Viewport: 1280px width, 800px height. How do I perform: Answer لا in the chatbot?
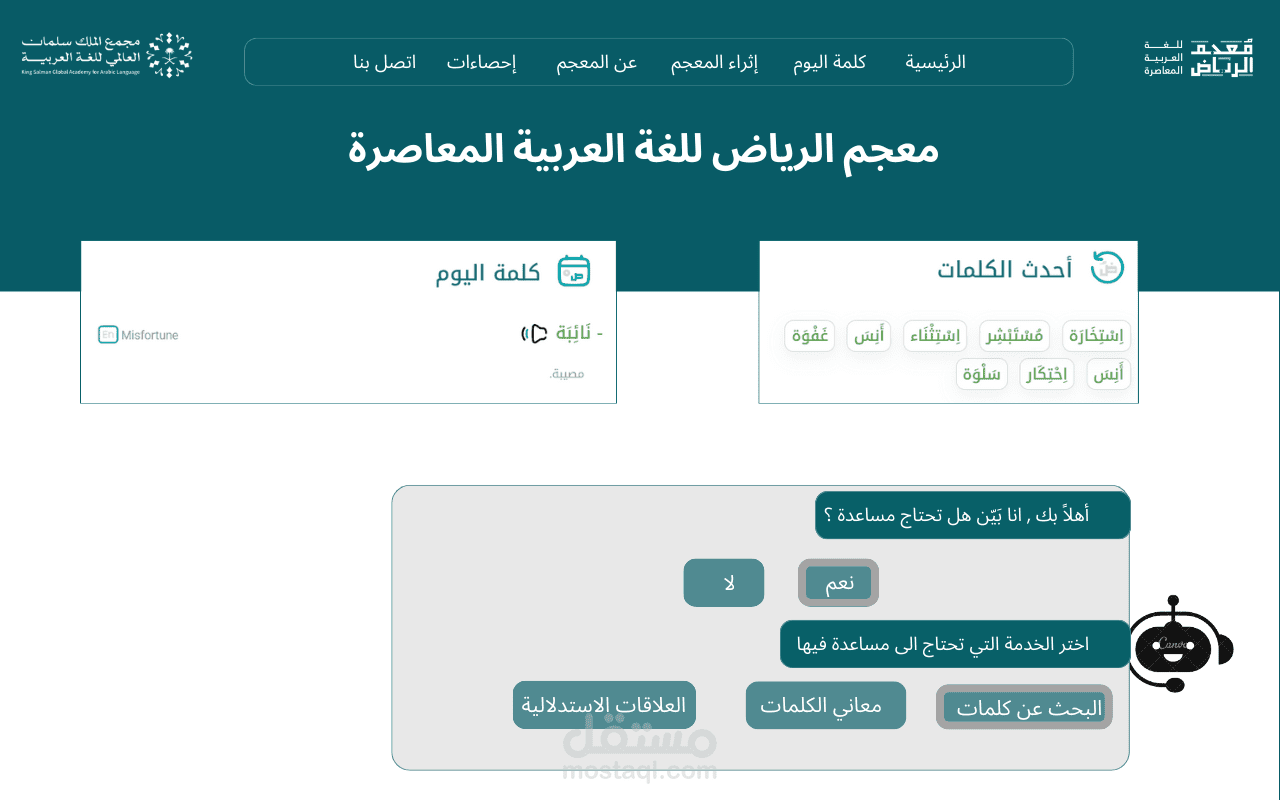(724, 583)
